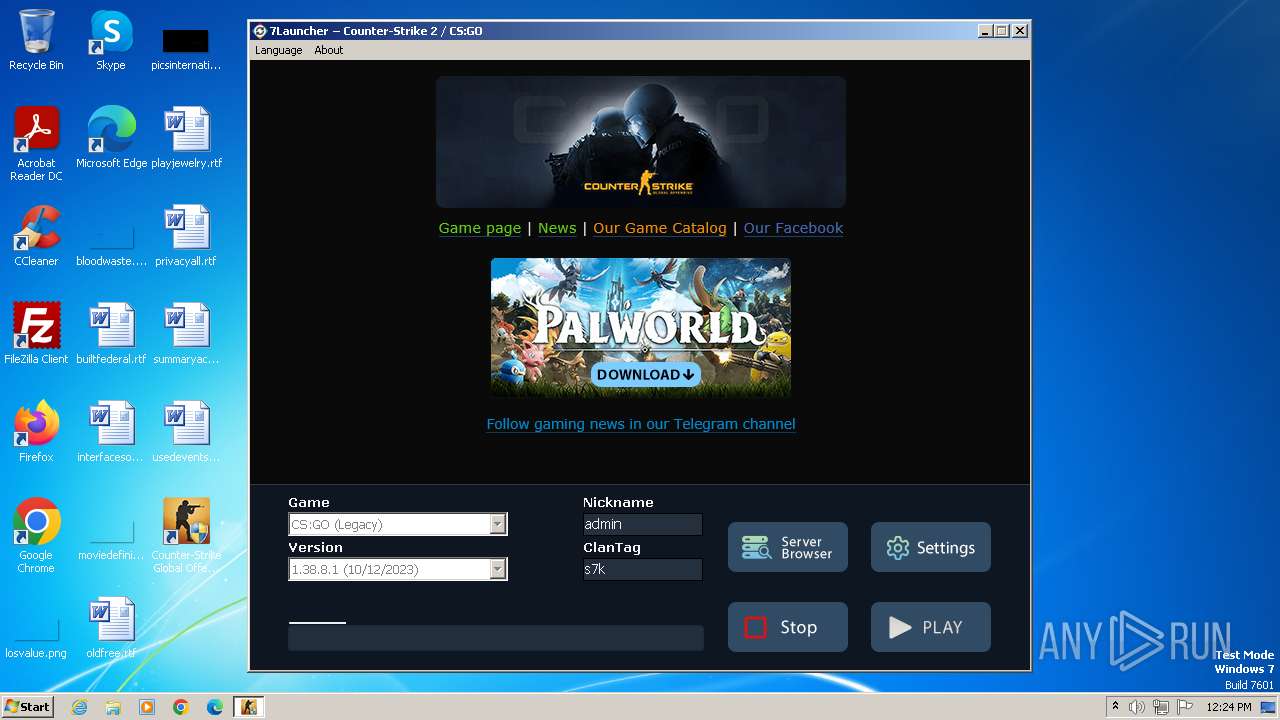The width and height of the screenshot is (1280, 720).
Task: Open summaryac... document on desktop
Action: (x=187, y=334)
